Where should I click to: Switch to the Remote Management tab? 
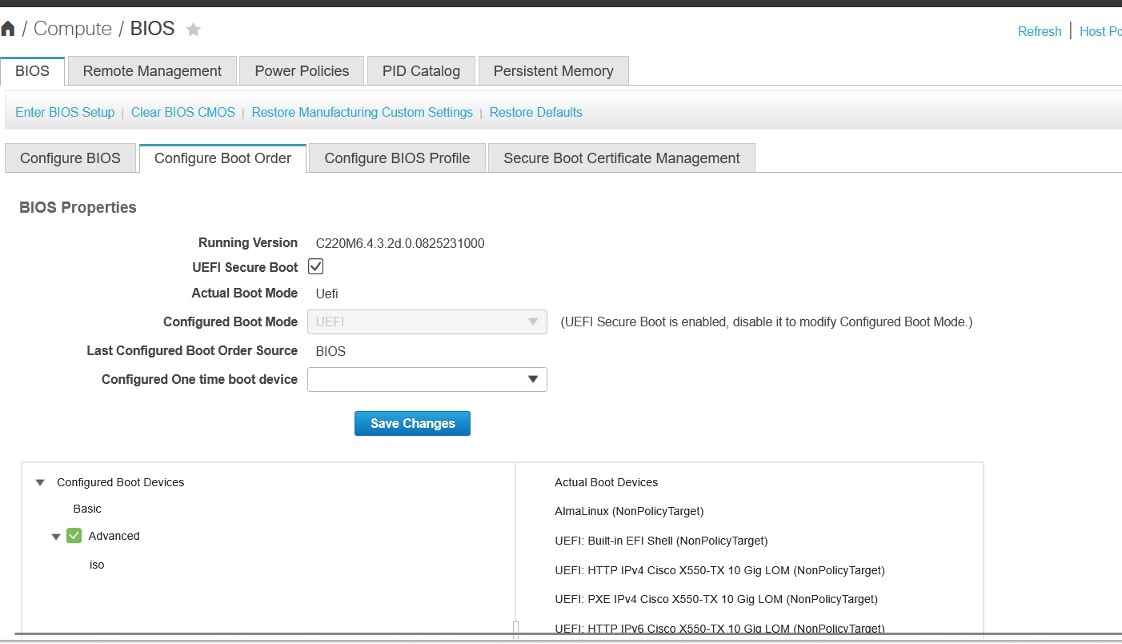point(151,70)
